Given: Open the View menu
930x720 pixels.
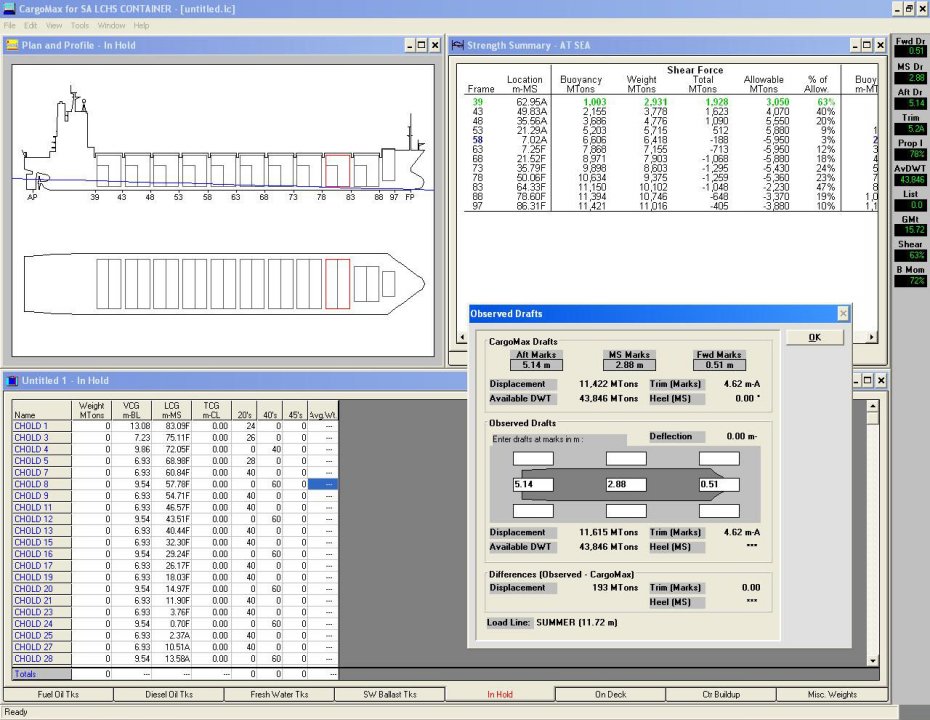Looking at the screenshot, I should pos(54,26).
